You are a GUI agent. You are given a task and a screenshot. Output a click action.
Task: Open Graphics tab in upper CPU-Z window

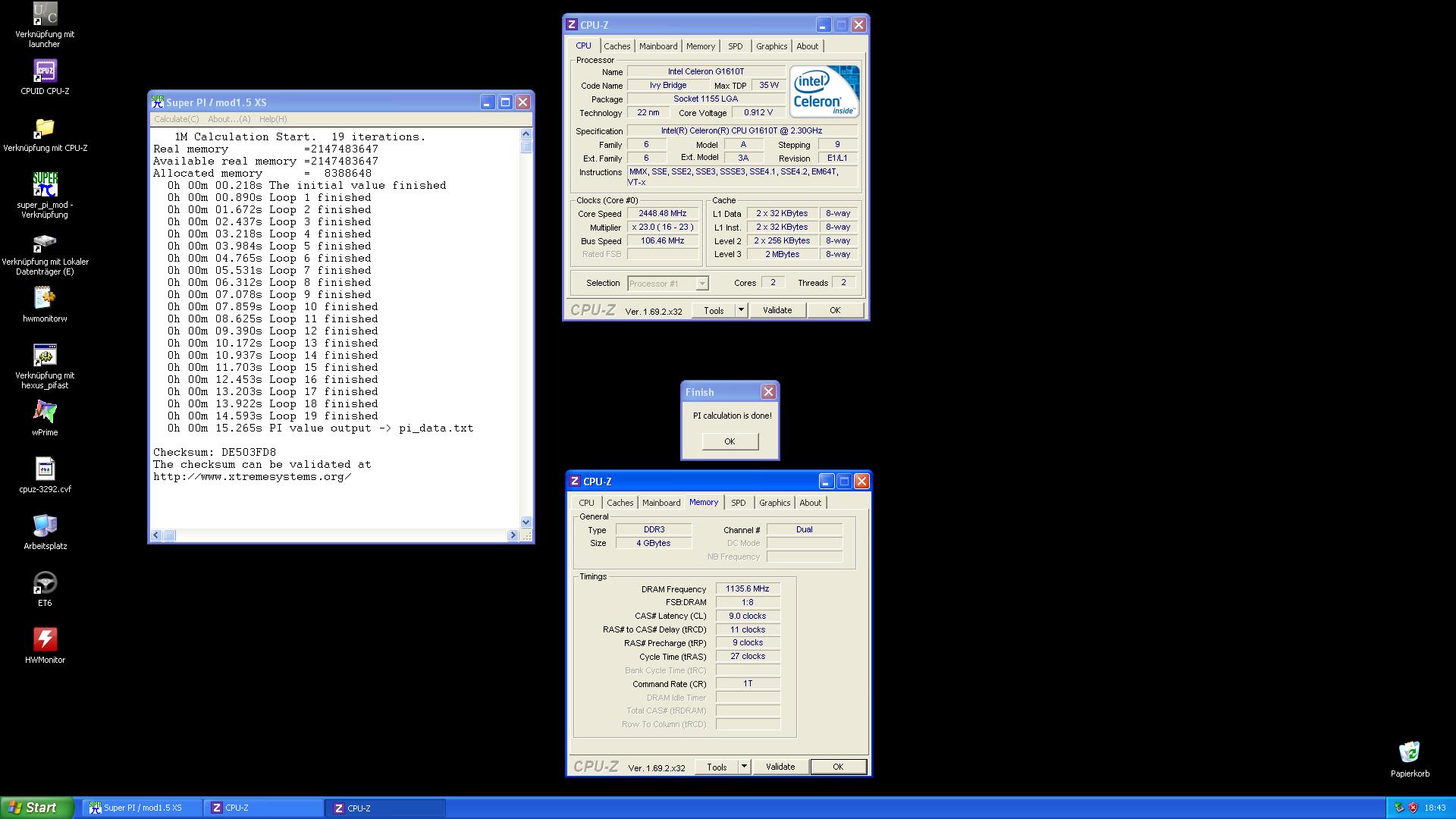pos(772,46)
